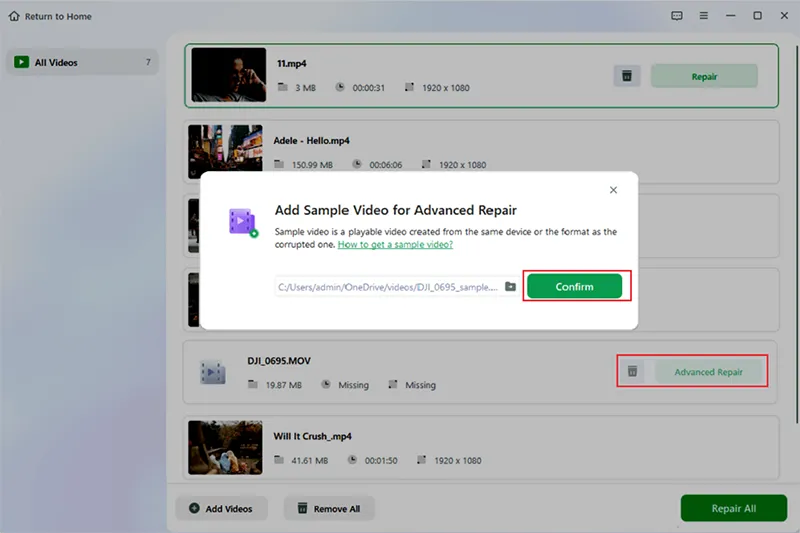
Task: Click the 19.87 MB size value
Action: 284,385
